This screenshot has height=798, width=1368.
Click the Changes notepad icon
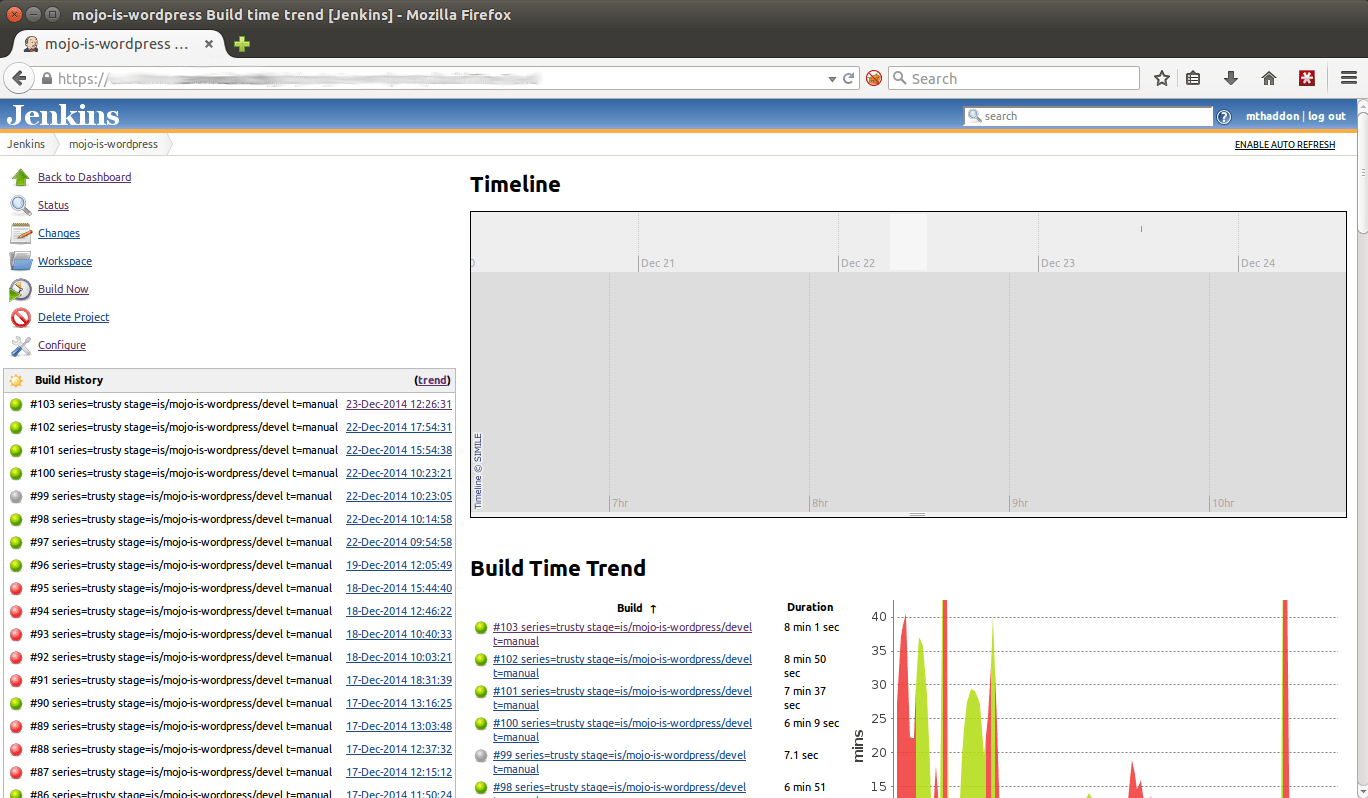coord(21,233)
